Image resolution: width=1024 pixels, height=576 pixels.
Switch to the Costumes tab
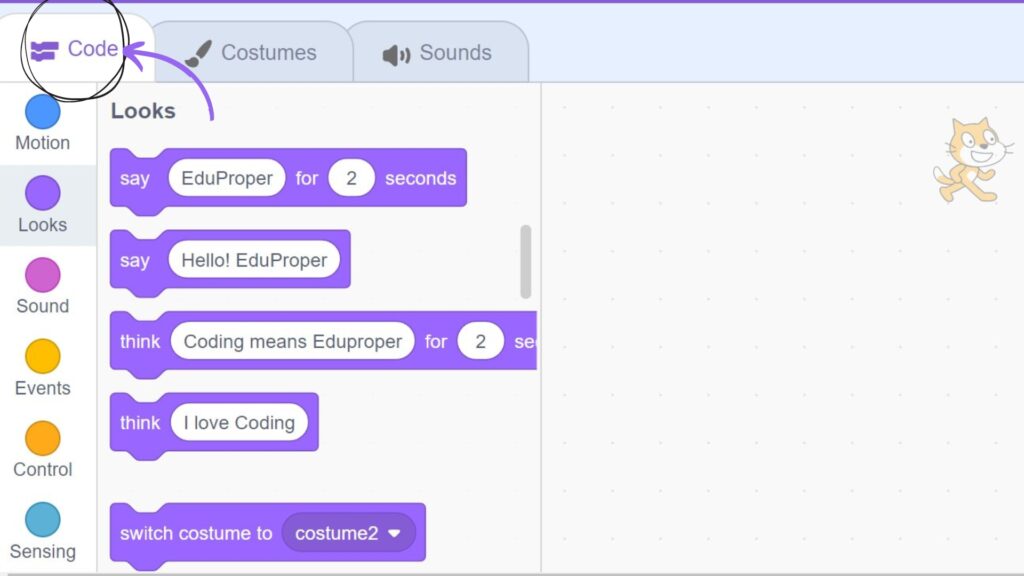tap(253, 52)
